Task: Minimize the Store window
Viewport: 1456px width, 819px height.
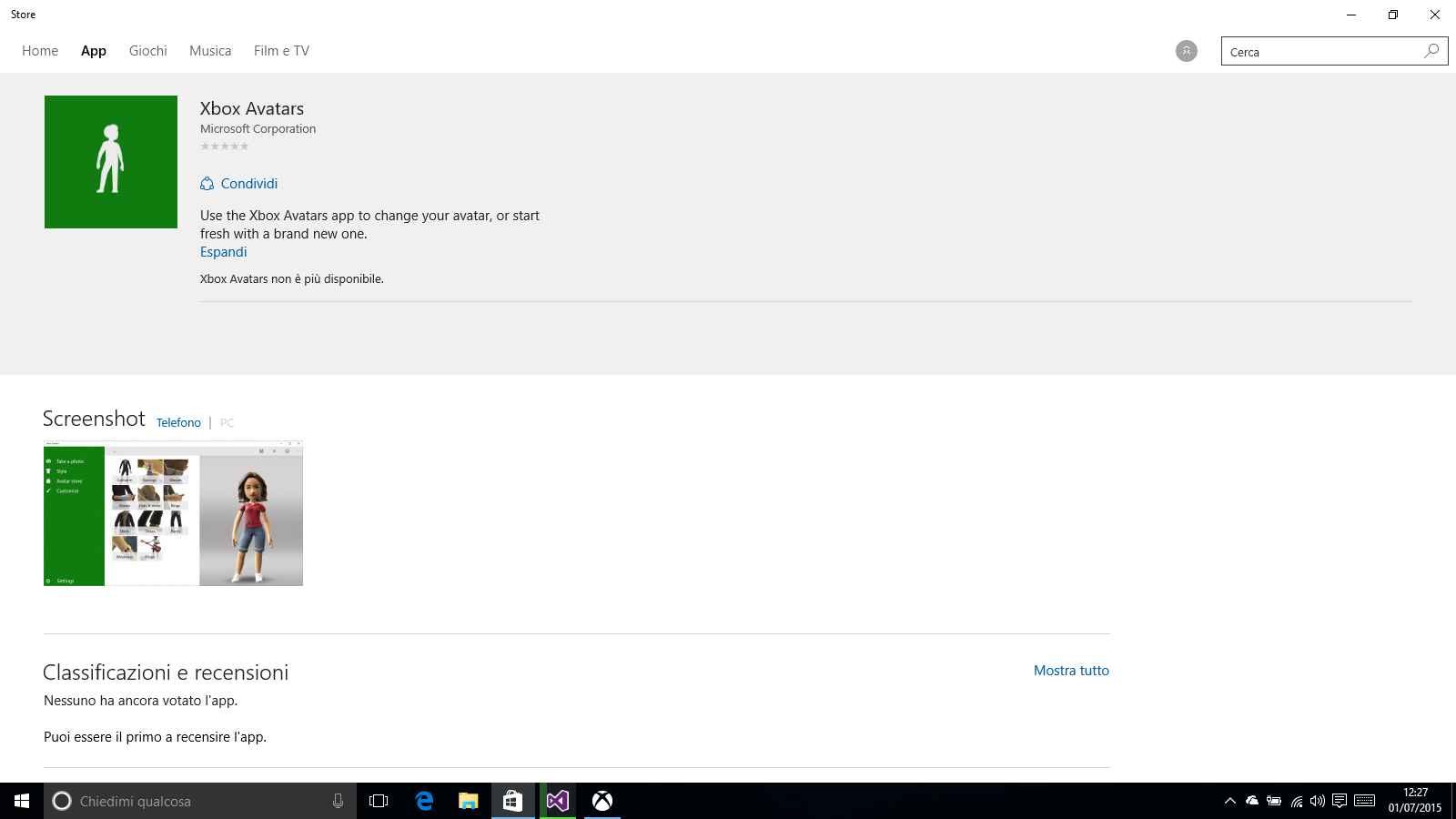Action: point(1351,15)
